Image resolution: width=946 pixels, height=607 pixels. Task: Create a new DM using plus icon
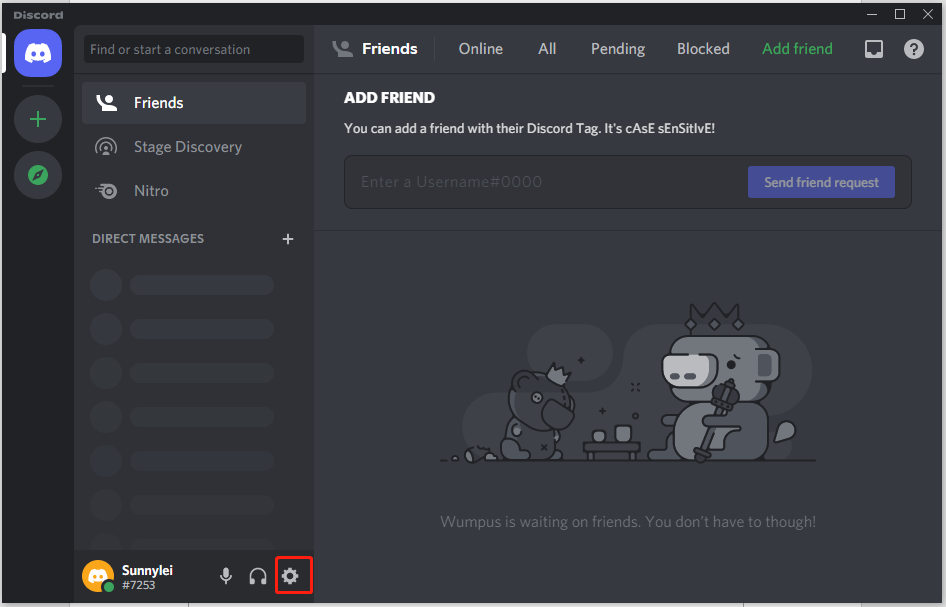288,239
